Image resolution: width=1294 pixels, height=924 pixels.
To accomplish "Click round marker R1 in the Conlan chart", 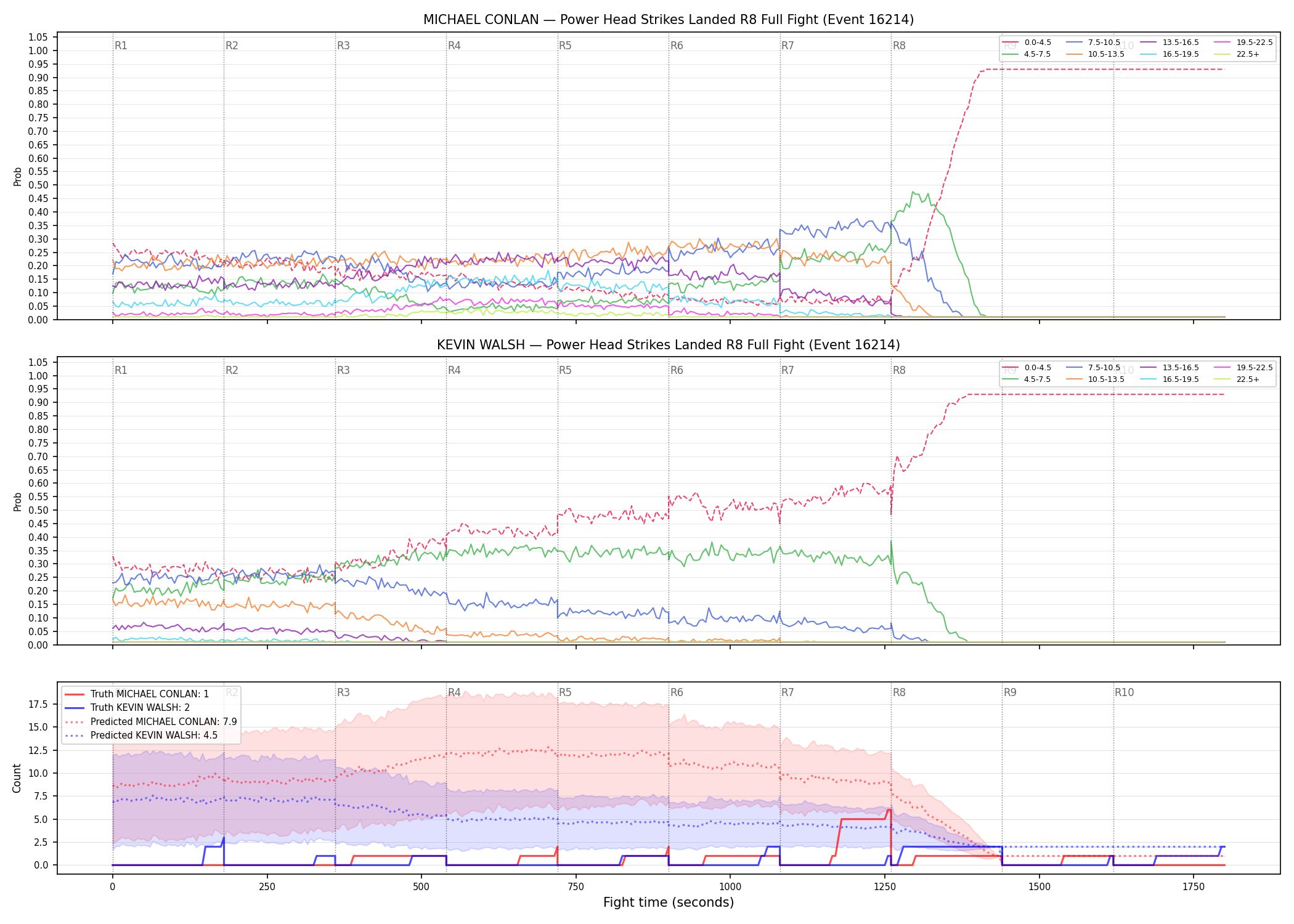I will pyautogui.click(x=121, y=46).
